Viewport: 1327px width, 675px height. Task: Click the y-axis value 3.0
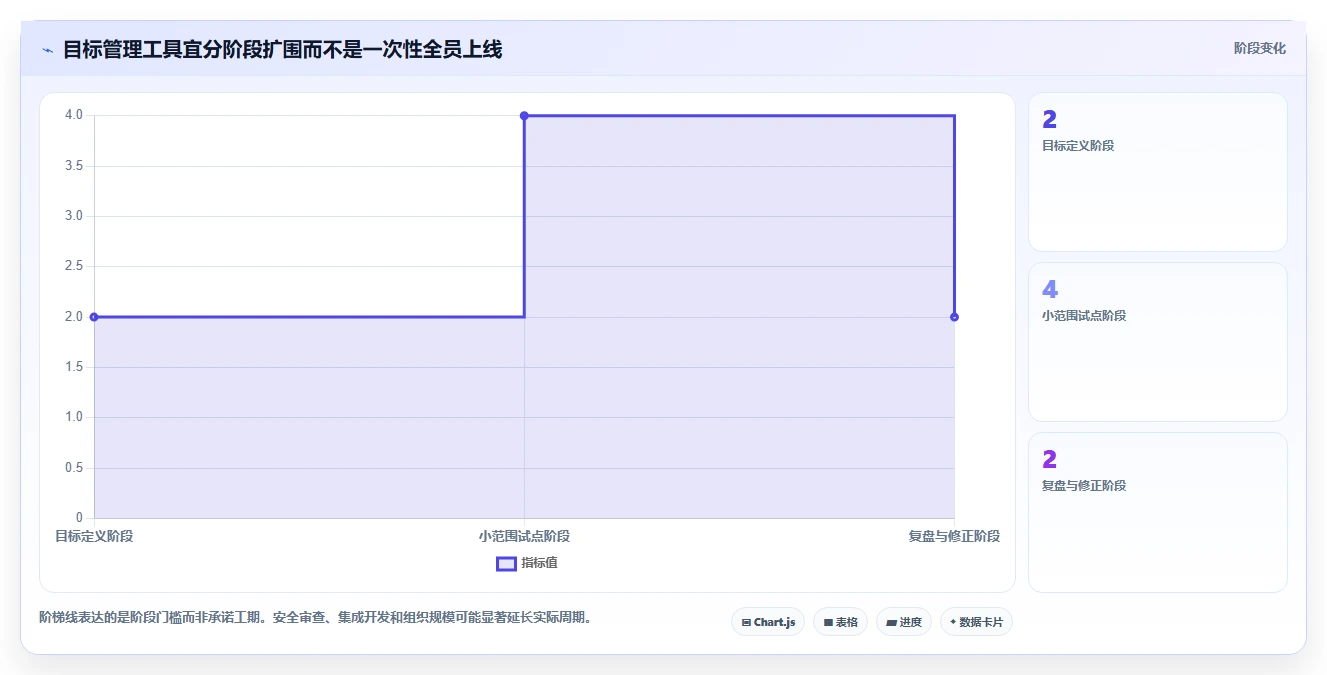[x=74, y=216]
